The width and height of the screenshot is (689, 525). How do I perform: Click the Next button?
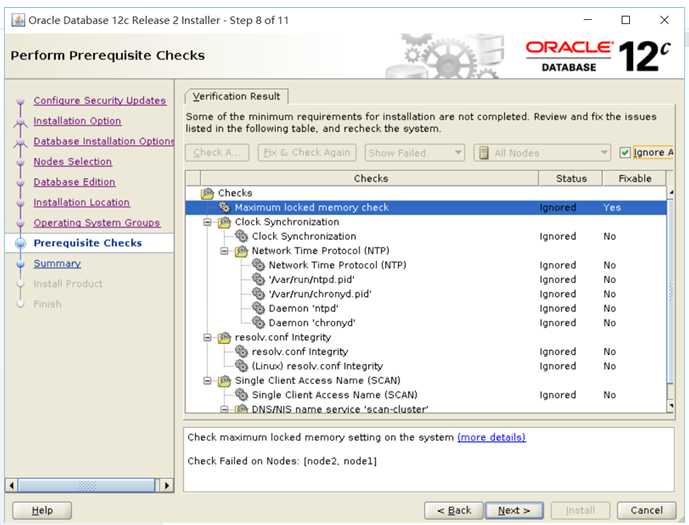tap(514, 511)
